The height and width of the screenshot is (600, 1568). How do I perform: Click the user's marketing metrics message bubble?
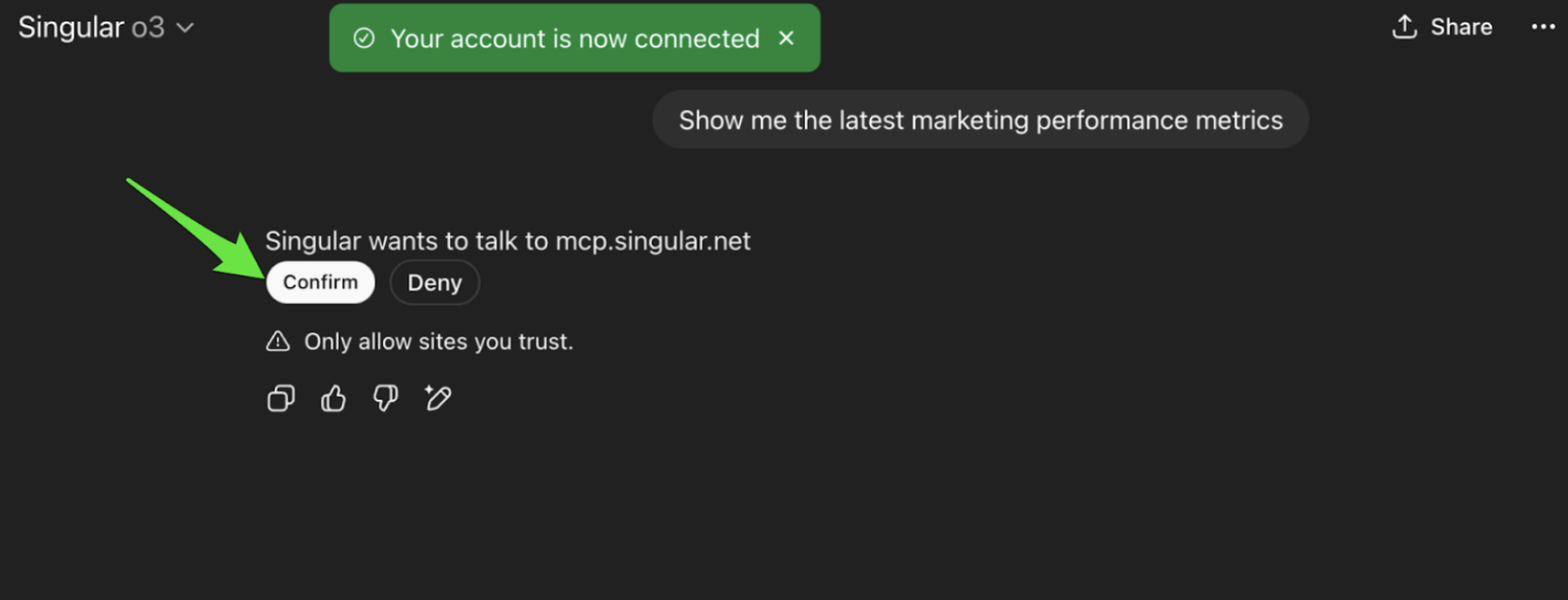(980, 119)
